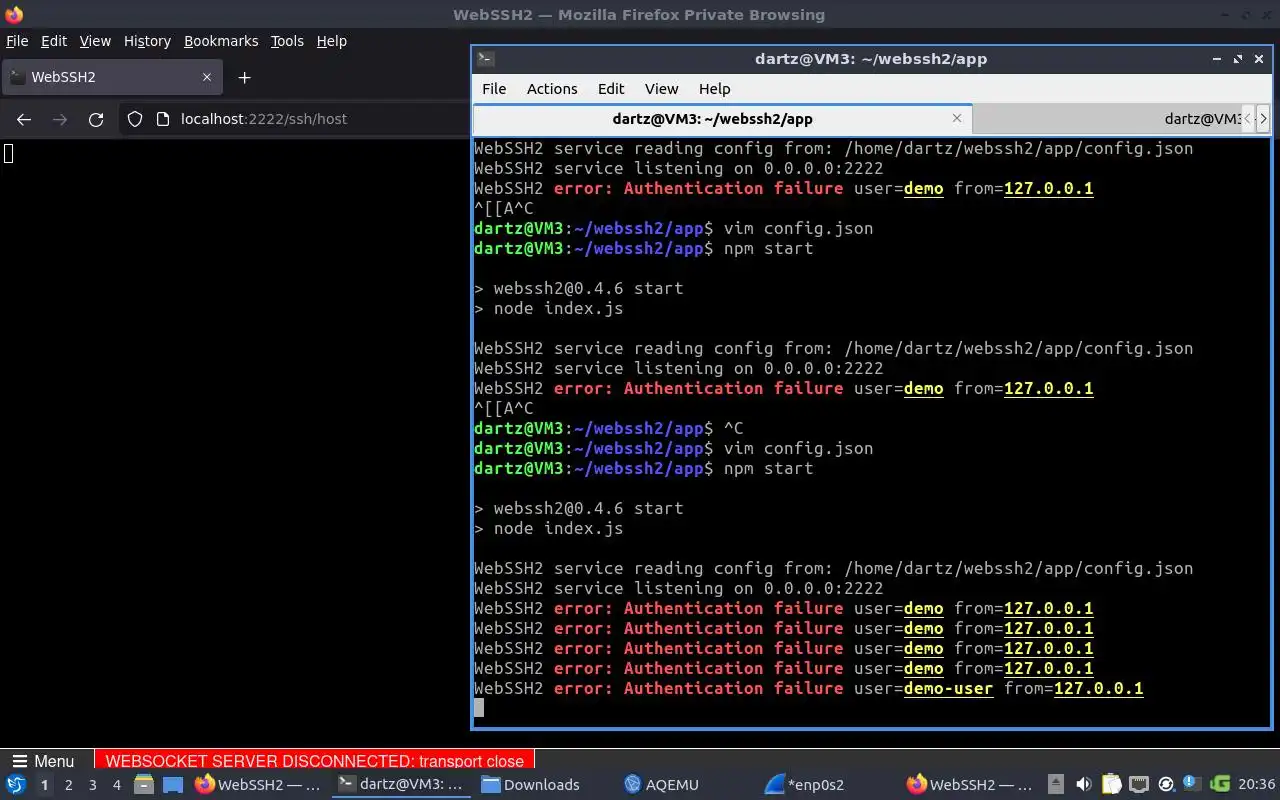Switch to the second terminal tab

pyautogui.click(x=1106, y=118)
